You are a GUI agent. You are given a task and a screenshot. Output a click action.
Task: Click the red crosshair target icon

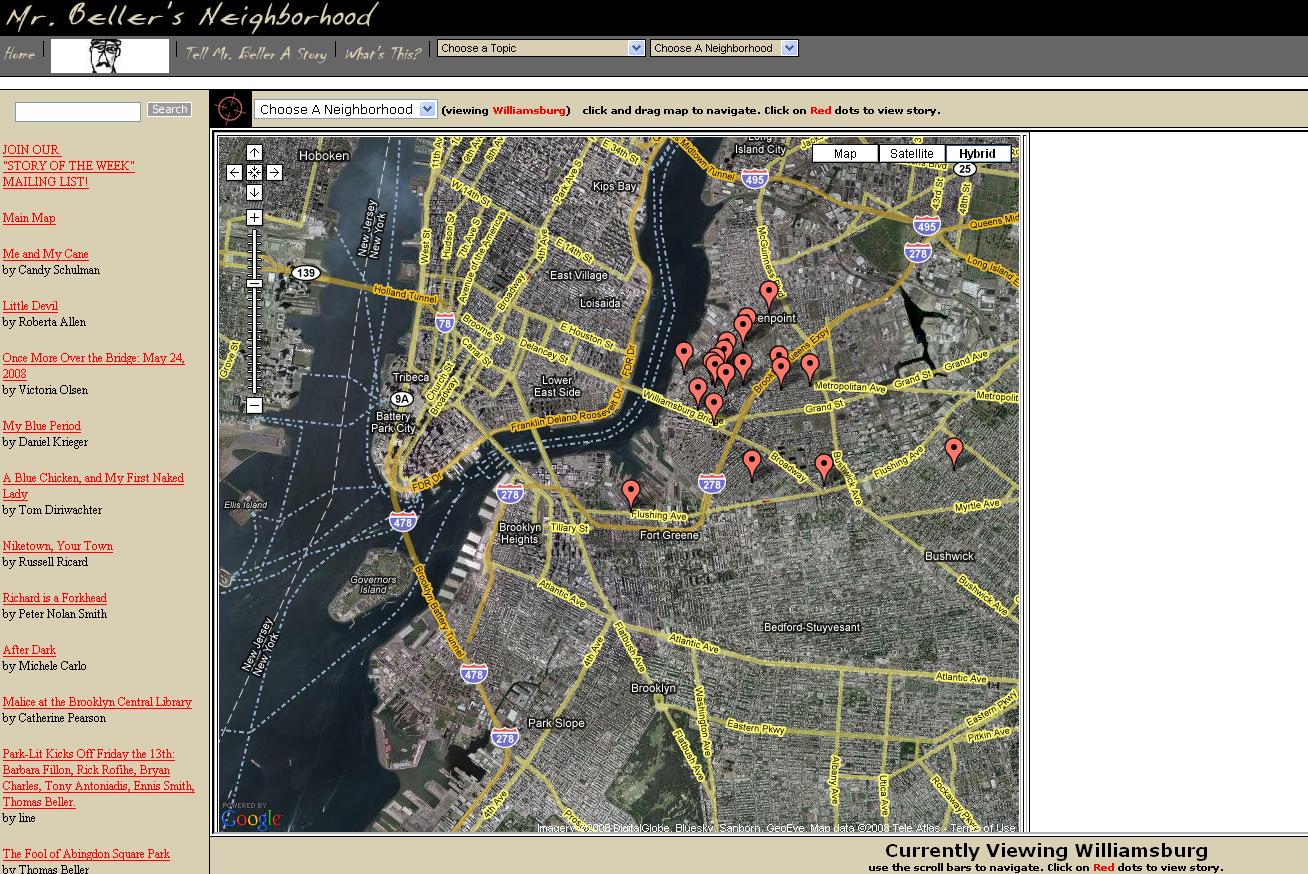point(231,108)
